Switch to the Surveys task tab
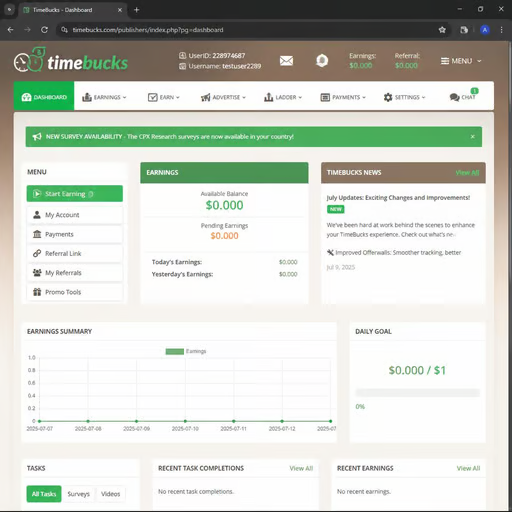 click(79, 494)
